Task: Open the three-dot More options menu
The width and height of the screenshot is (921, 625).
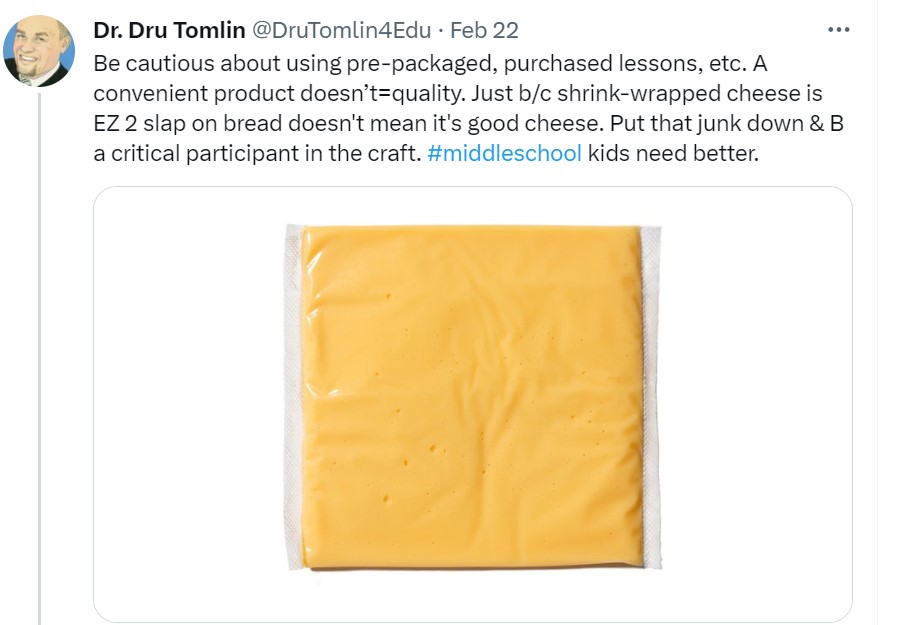Action: point(839,30)
